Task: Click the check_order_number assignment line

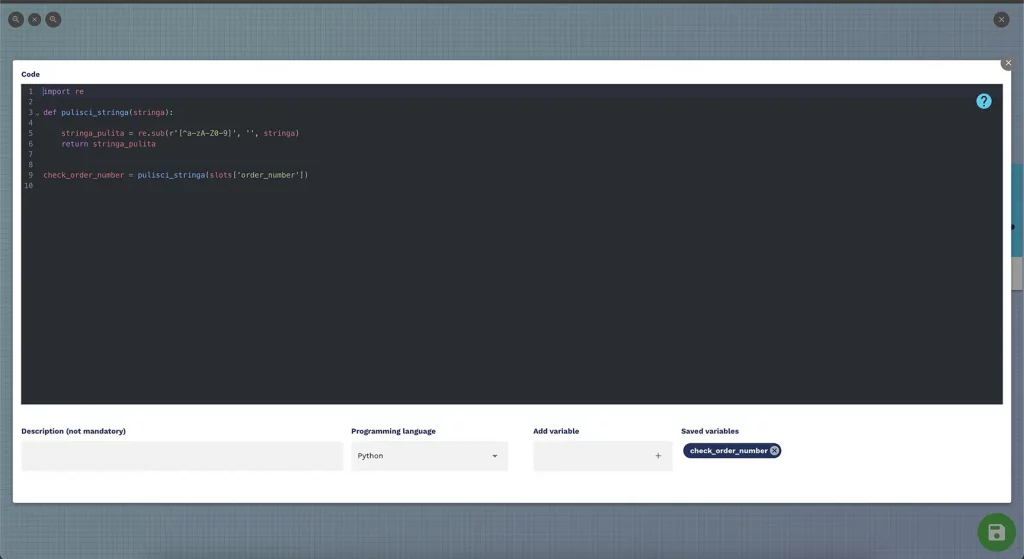Action: coord(176,175)
